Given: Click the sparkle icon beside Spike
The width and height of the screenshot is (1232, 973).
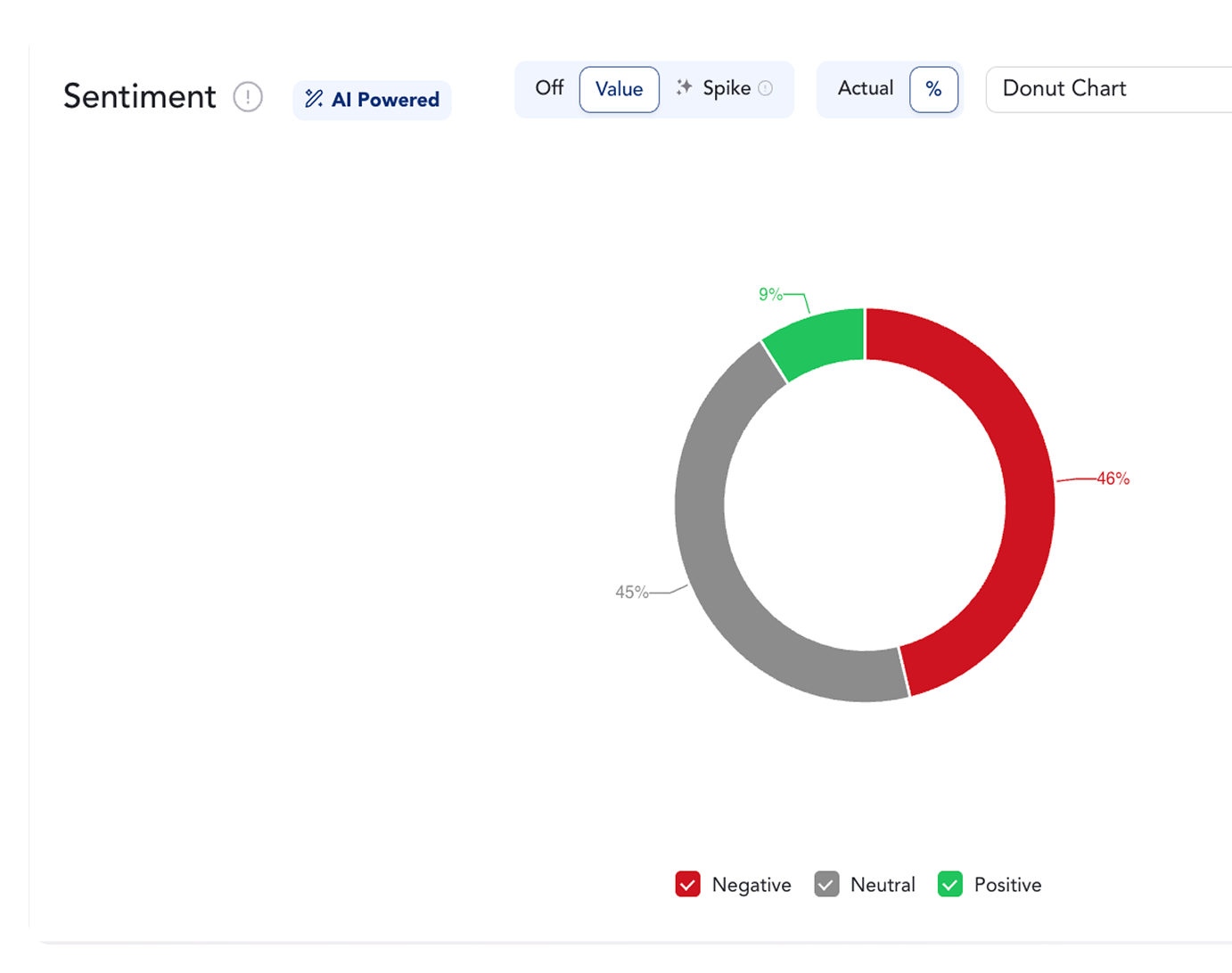Looking at the screenshot, I should click(x=684, y=87).
